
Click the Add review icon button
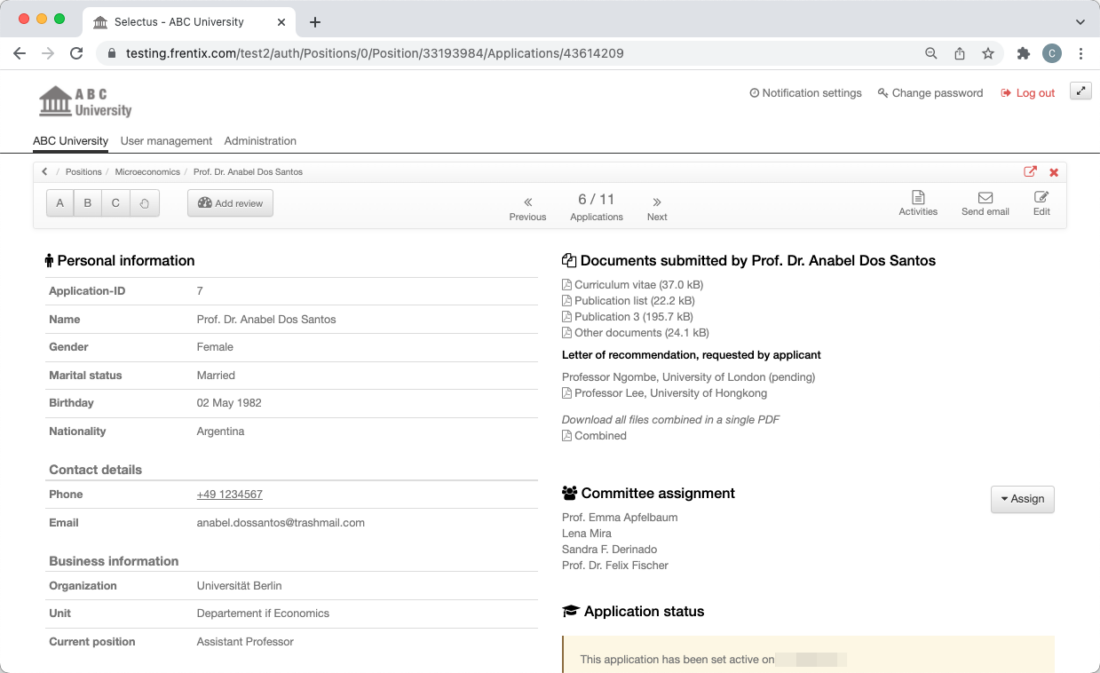(230, 203)
